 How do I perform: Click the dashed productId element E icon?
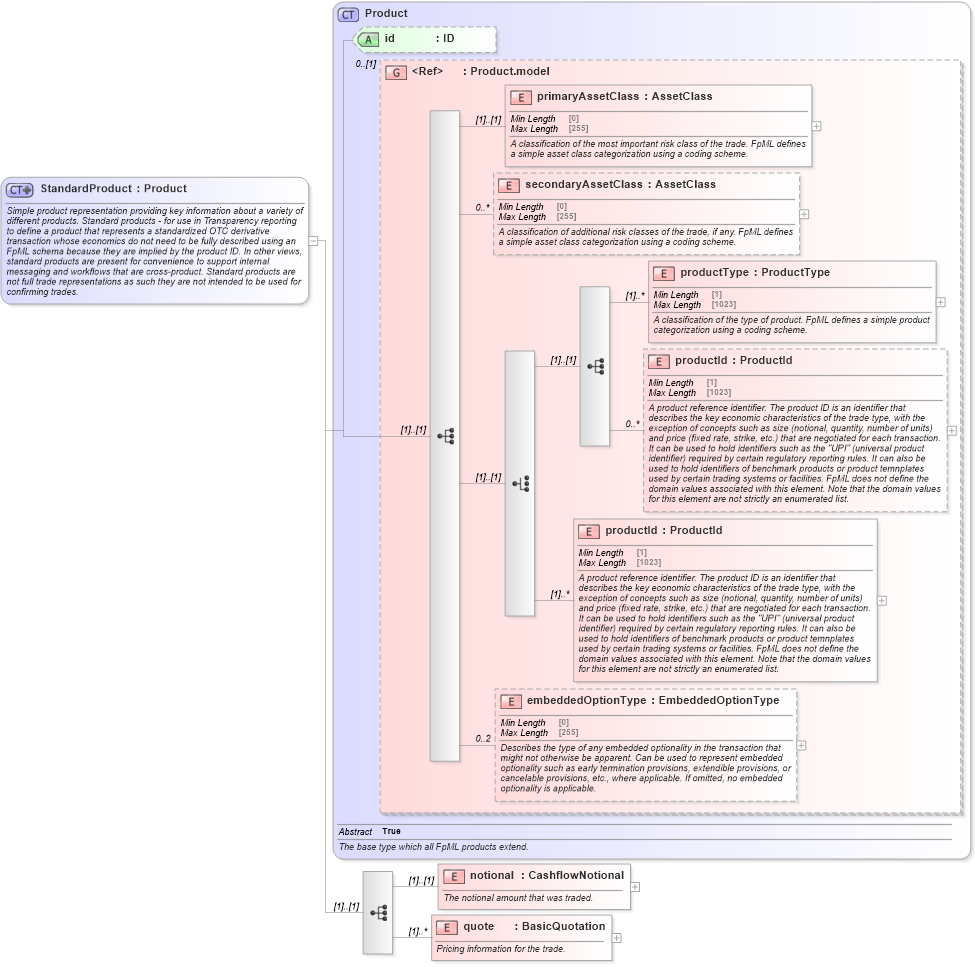659,360
